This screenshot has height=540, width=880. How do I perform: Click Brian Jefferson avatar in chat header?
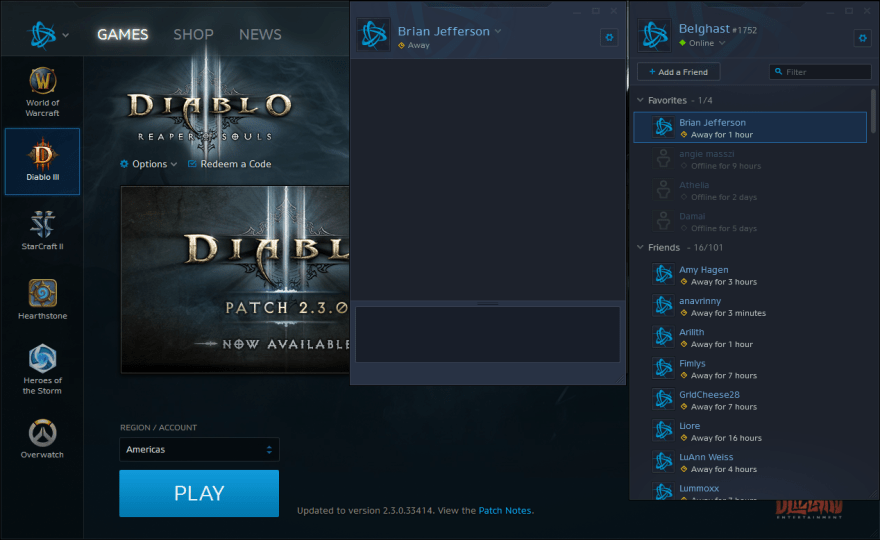pos(374,35)
